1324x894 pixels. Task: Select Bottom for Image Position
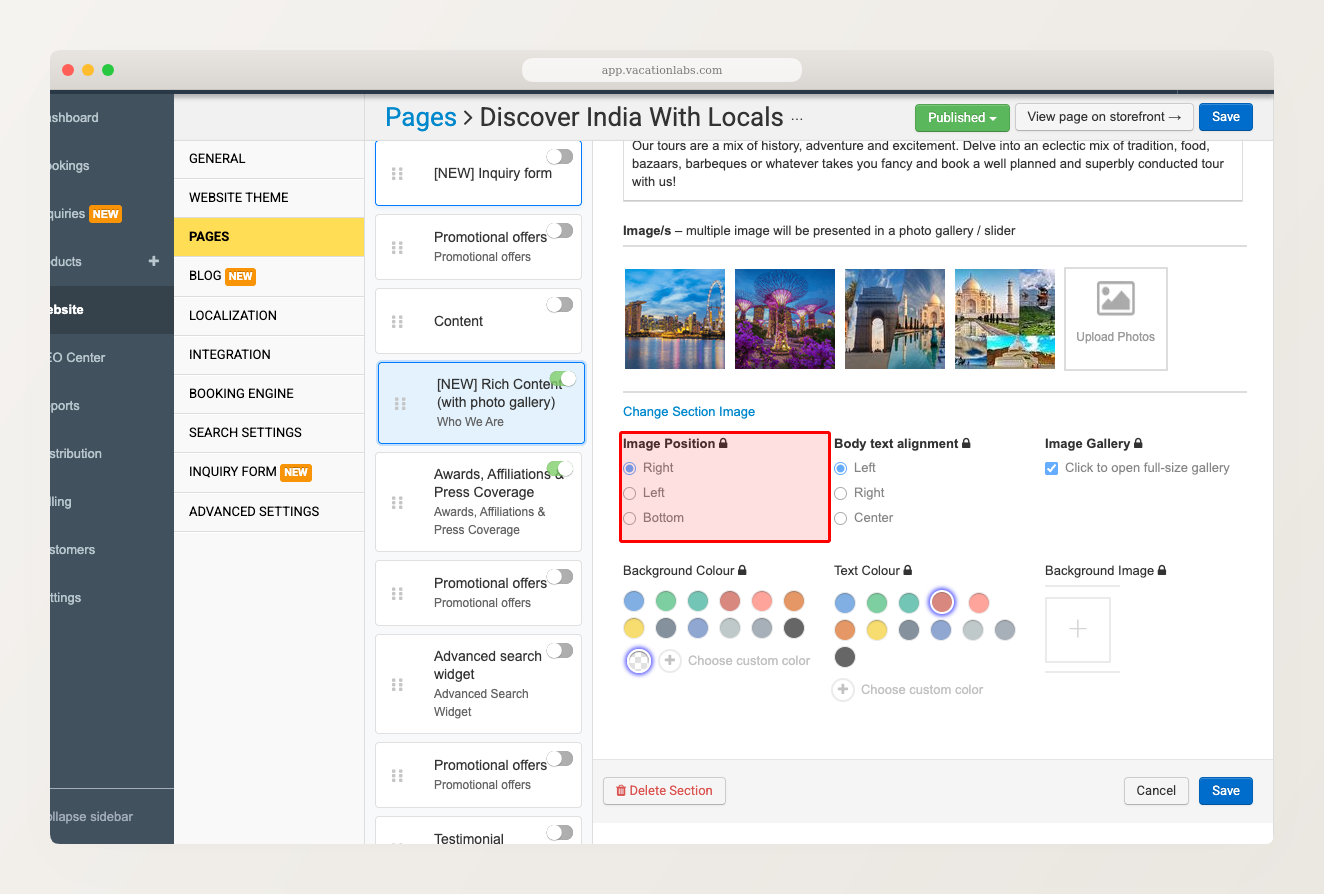630,517
